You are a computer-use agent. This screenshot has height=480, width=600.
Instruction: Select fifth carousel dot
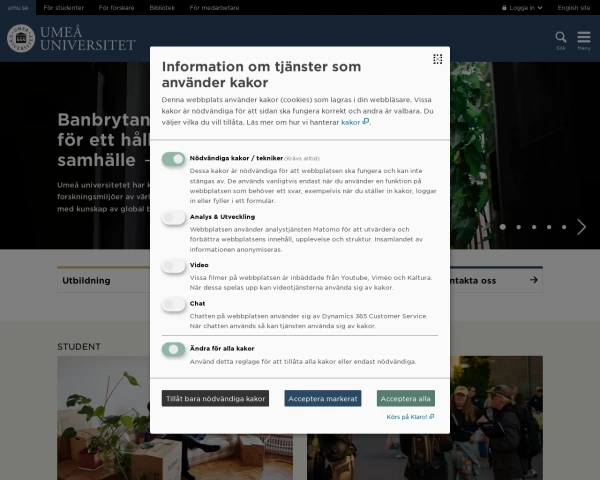pos(564,227)
